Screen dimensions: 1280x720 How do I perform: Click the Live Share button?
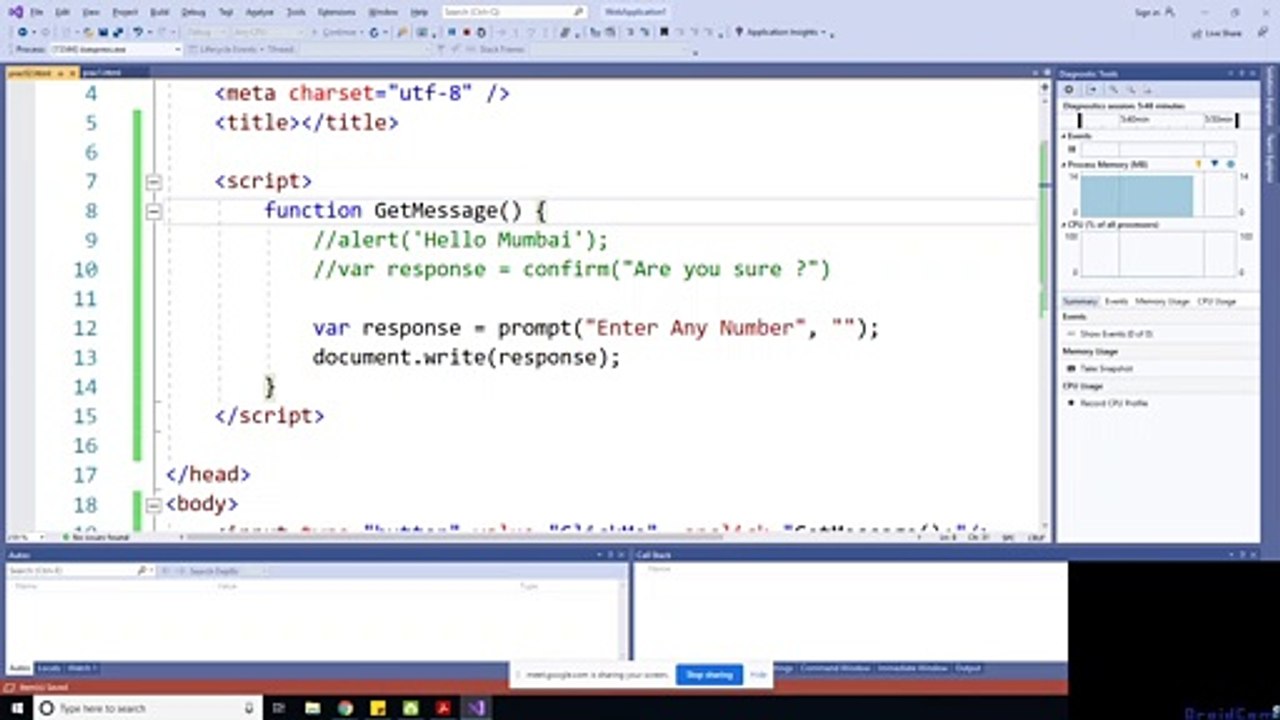1216,33
